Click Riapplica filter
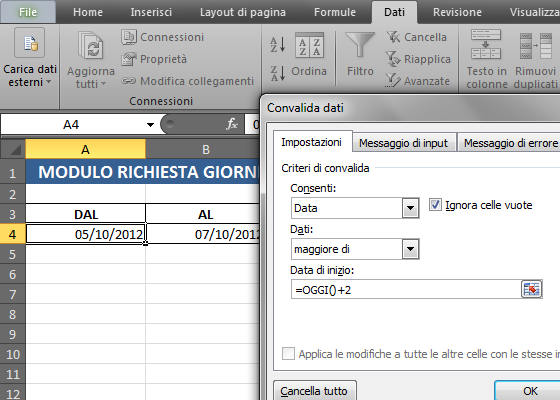This screenshot has width=560, height=400. tap(418, 59)
